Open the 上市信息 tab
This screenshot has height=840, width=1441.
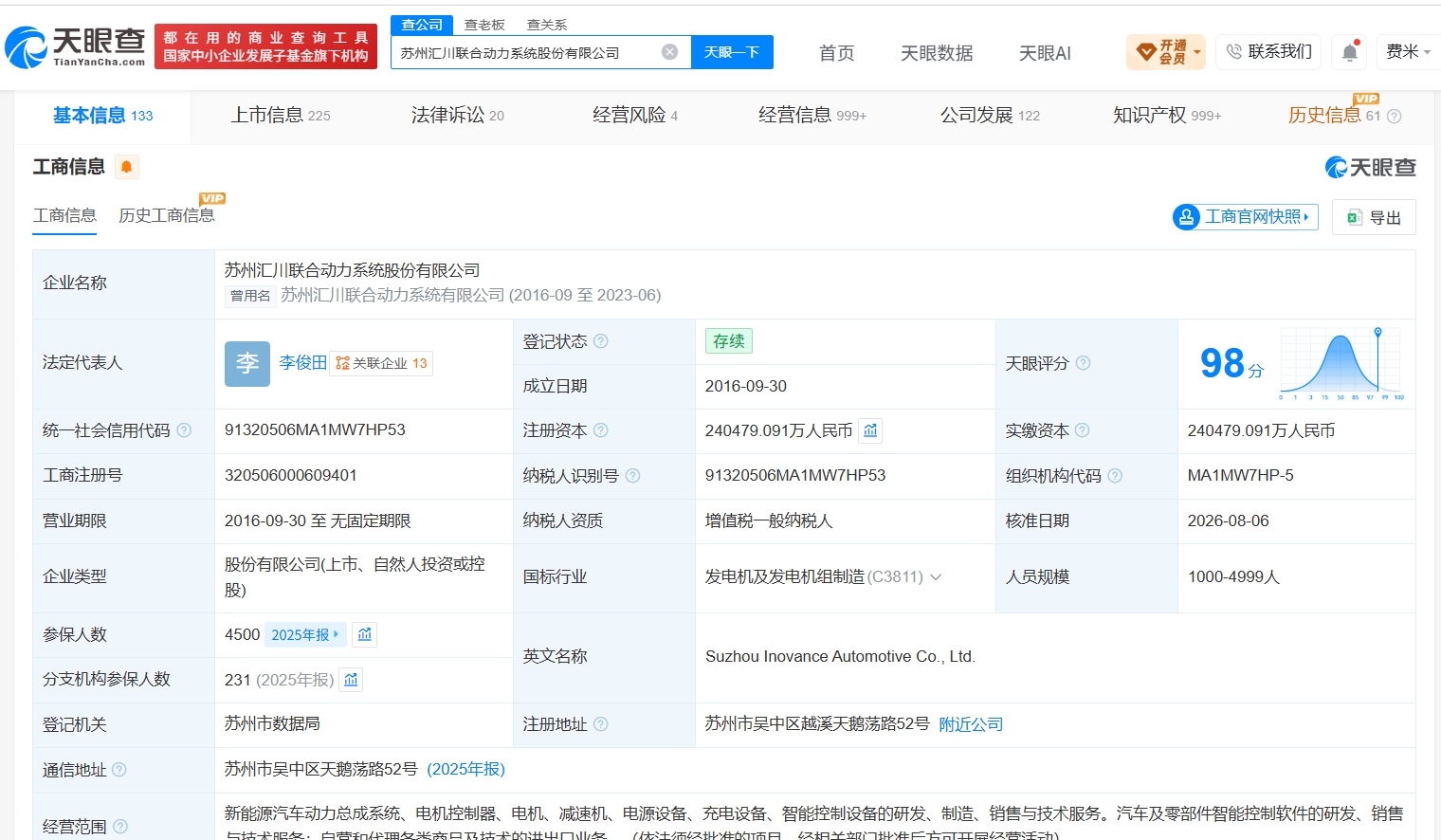(281, 116)
